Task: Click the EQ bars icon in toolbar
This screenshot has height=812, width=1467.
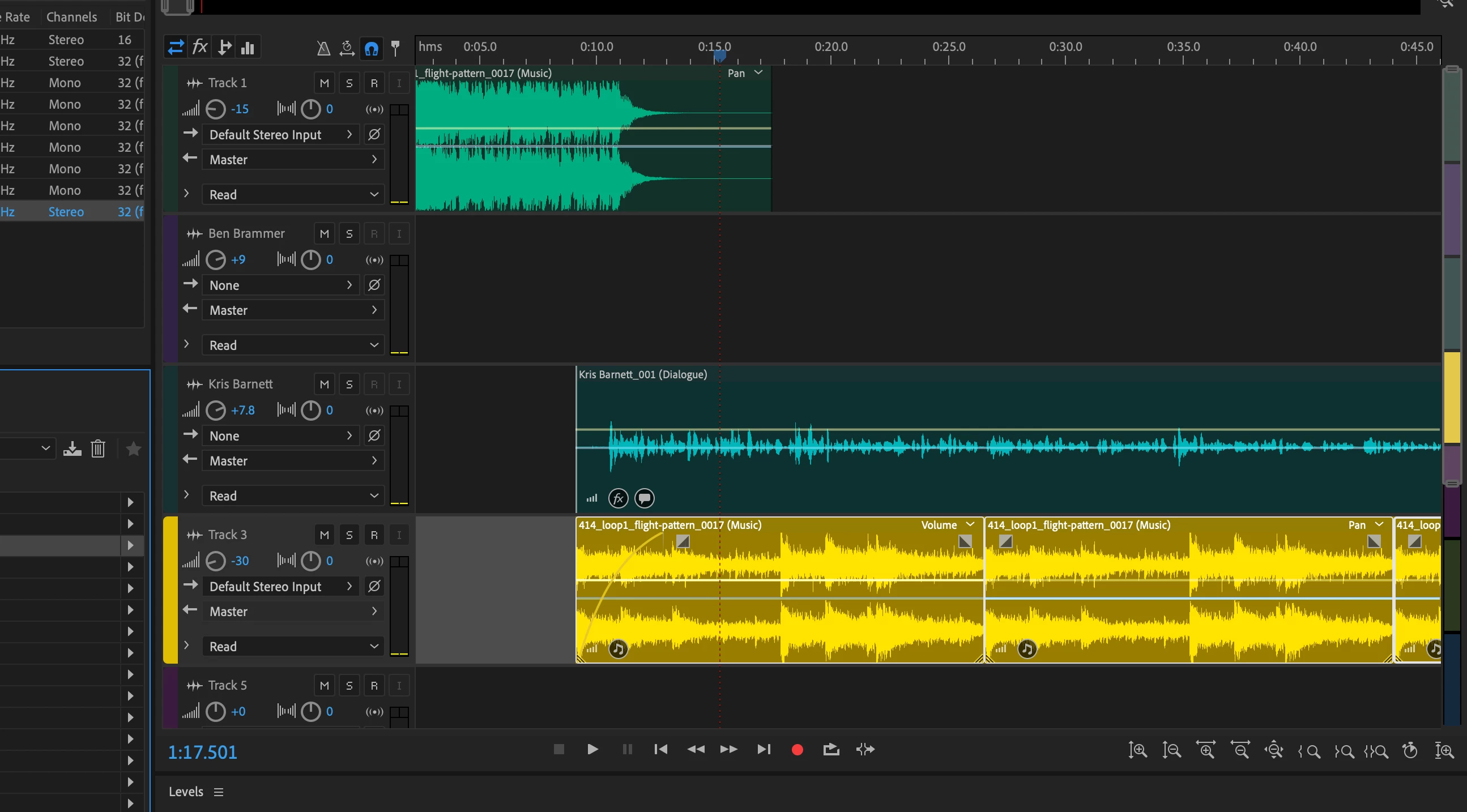Action: coord(248,48)
